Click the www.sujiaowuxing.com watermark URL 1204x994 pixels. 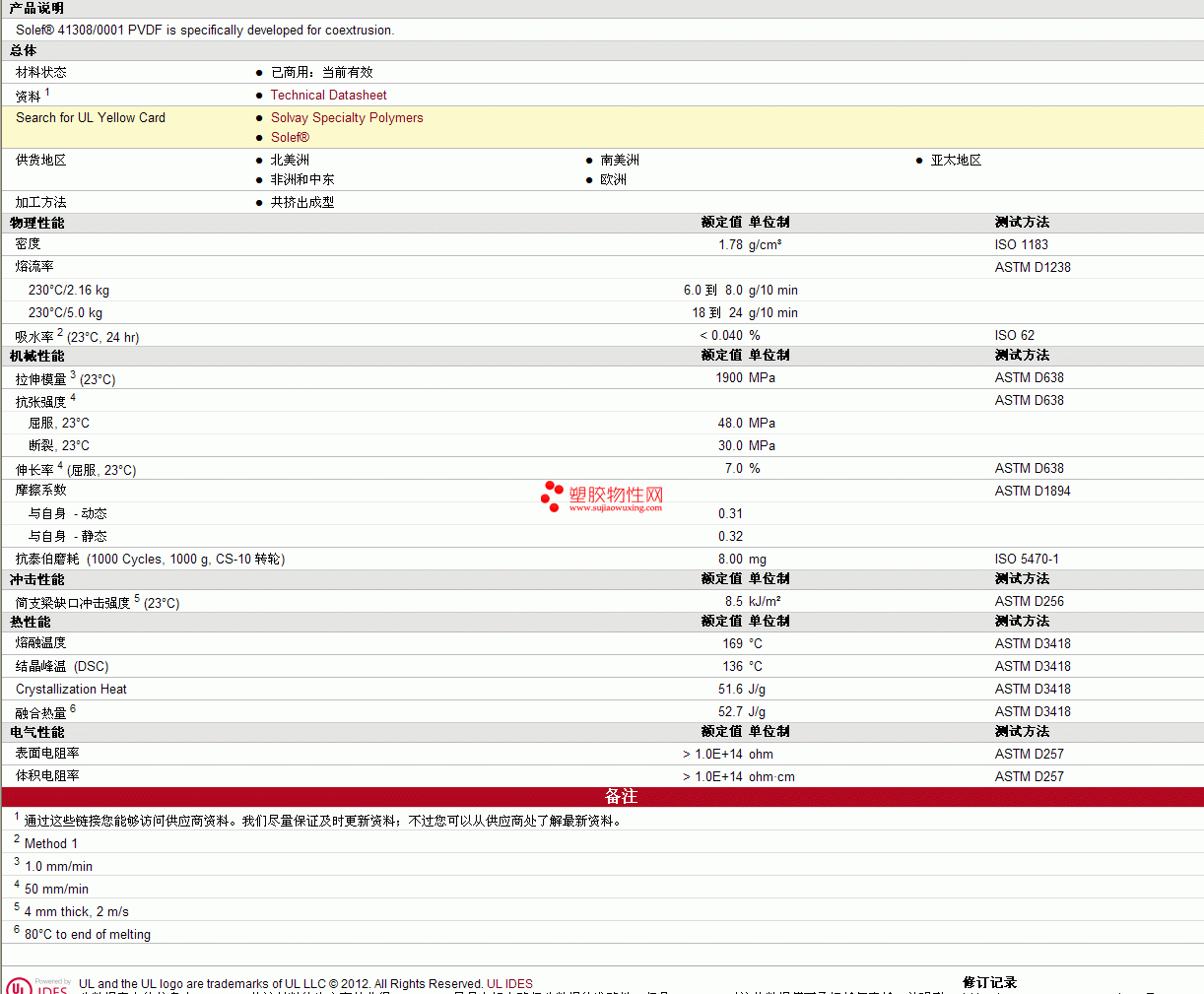tap(616, 508)
